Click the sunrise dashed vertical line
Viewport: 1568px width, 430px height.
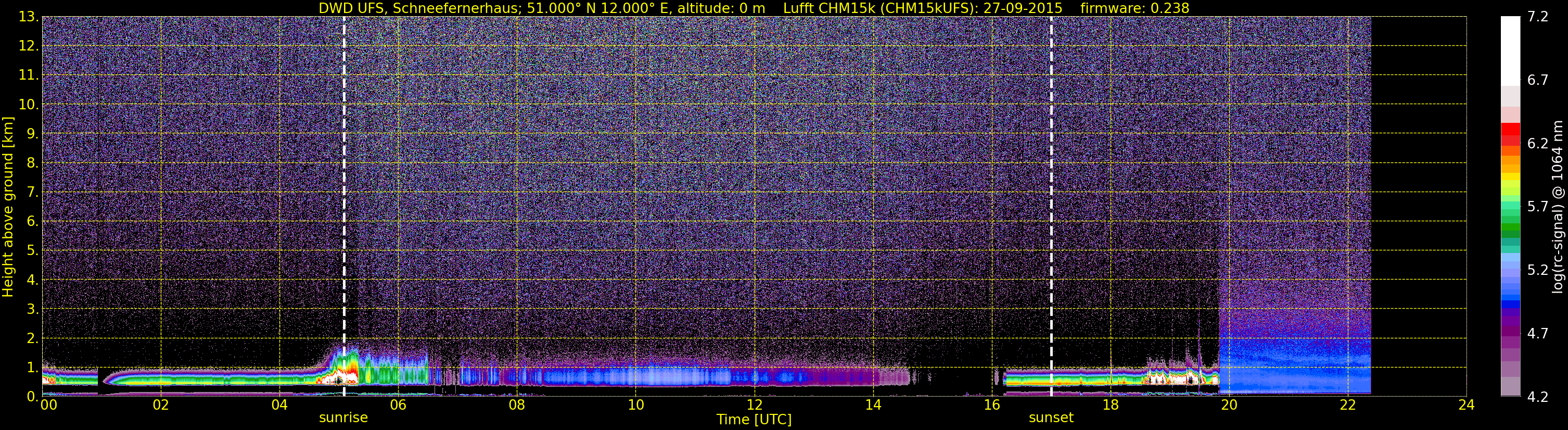[344, 183]
